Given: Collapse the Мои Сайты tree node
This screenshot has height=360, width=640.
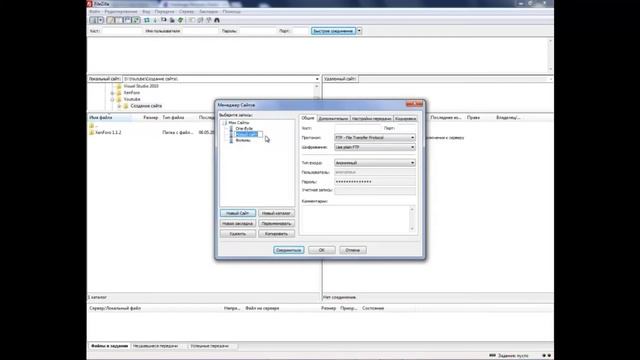Looking at the screenshot, I should [x=224, y=123].
